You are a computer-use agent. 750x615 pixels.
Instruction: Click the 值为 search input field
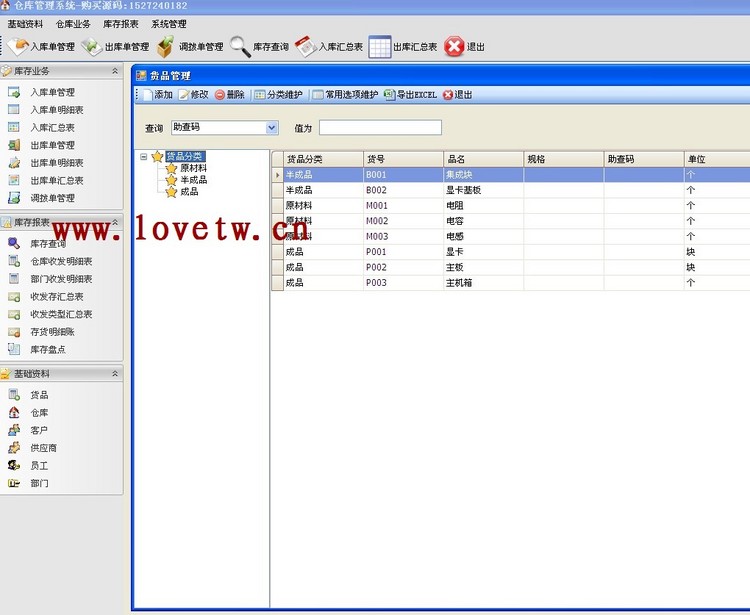(380, 128)
